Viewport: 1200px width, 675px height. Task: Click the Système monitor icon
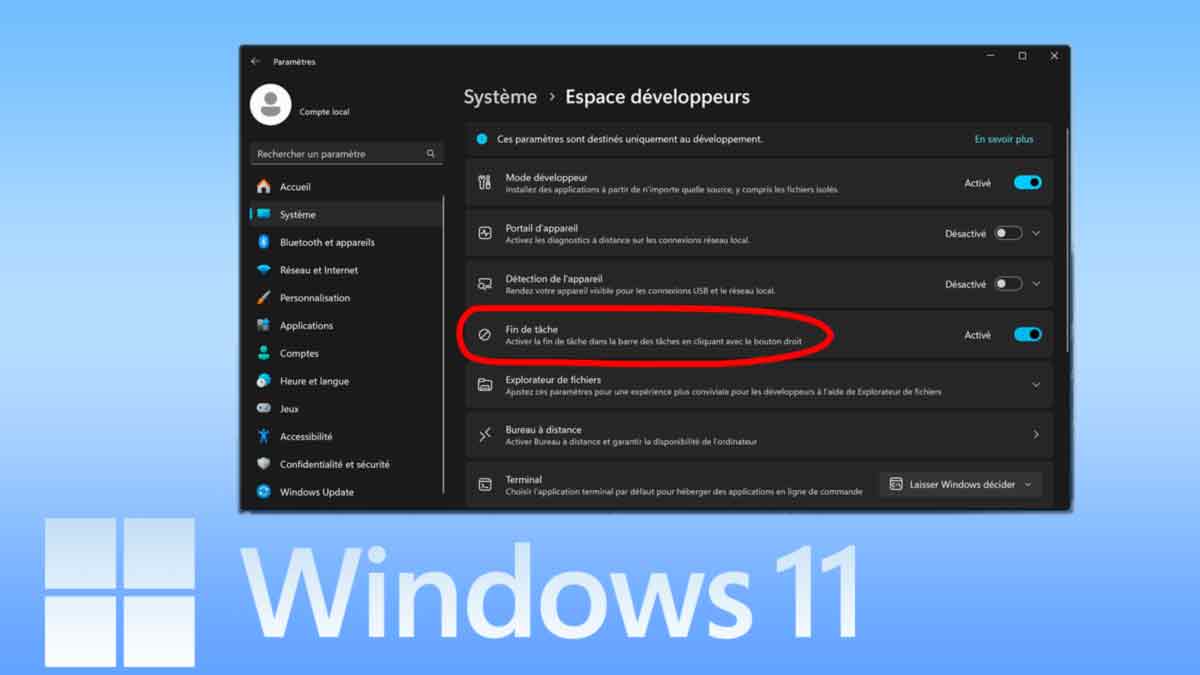coord(264,214)
